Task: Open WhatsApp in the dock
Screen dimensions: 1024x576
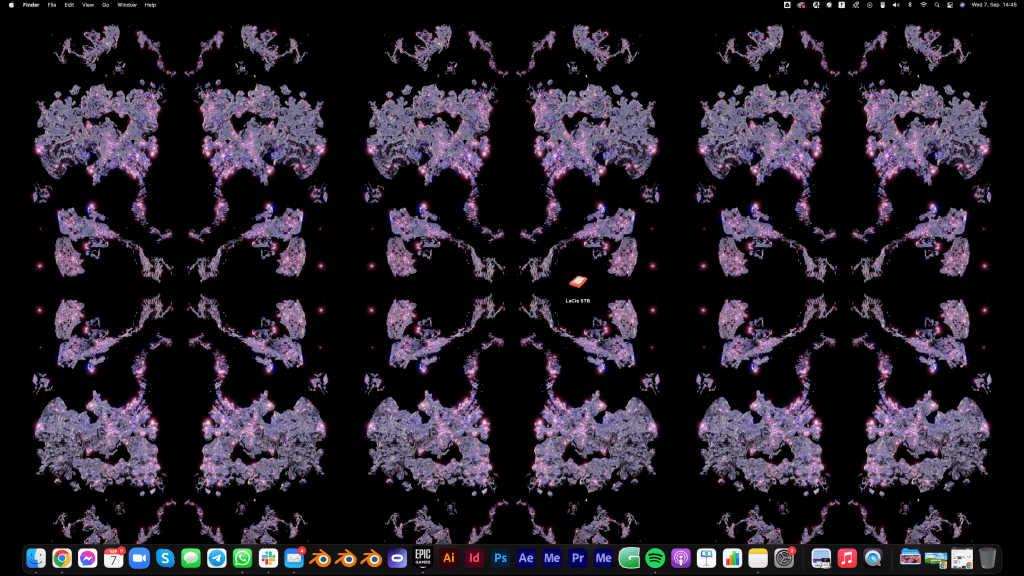Action: pyautogui.click(x=242, y=558)
